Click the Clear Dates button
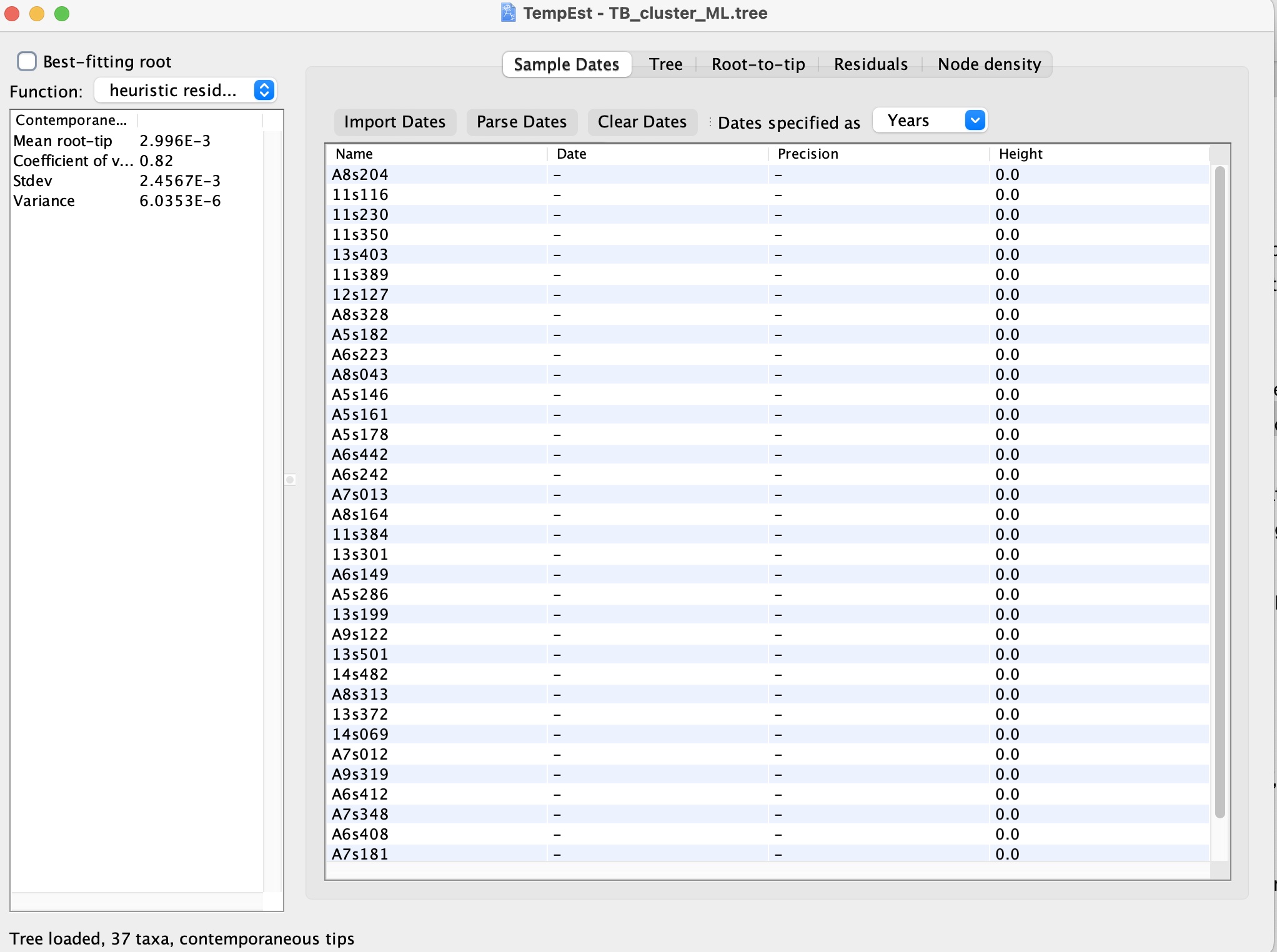The width and height of the screenshot is (1277, 952). pyautogui.click(x=642, y=122)
